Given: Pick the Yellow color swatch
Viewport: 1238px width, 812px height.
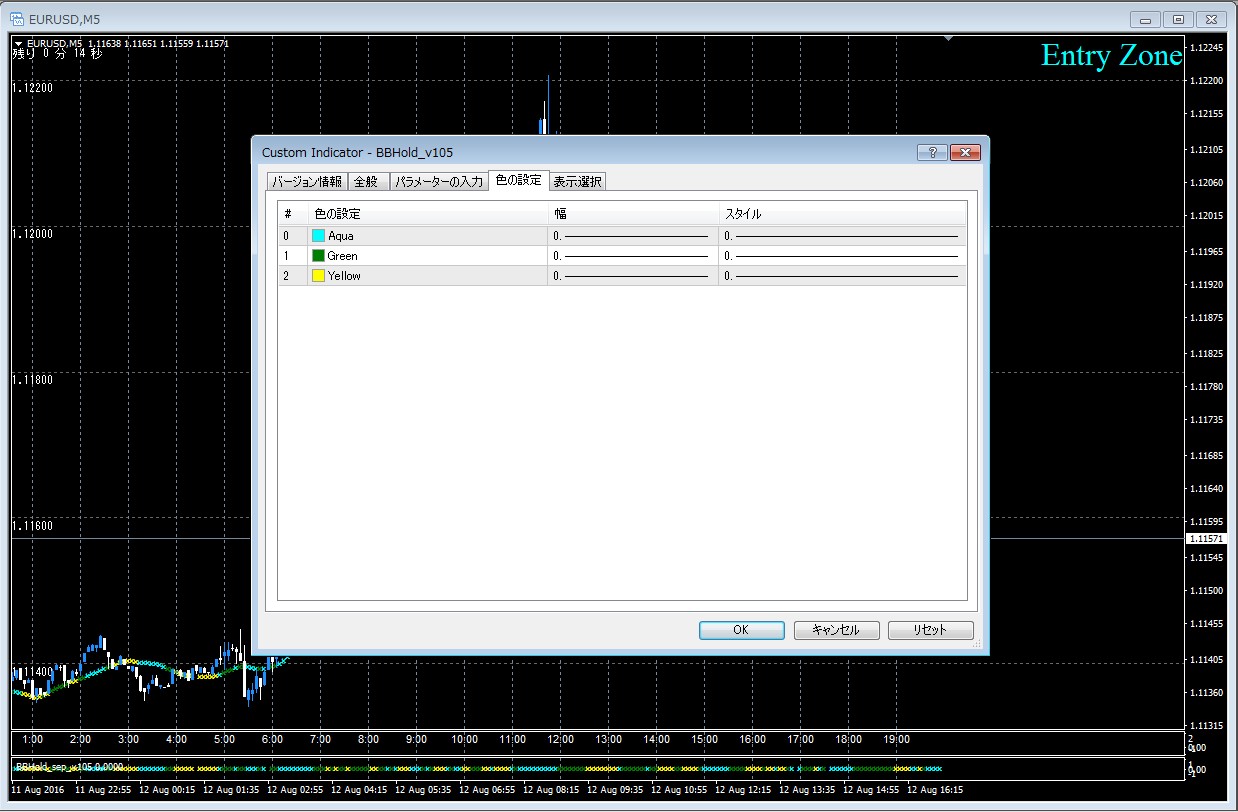Looking at the screenshot, I should pos(319,276).
